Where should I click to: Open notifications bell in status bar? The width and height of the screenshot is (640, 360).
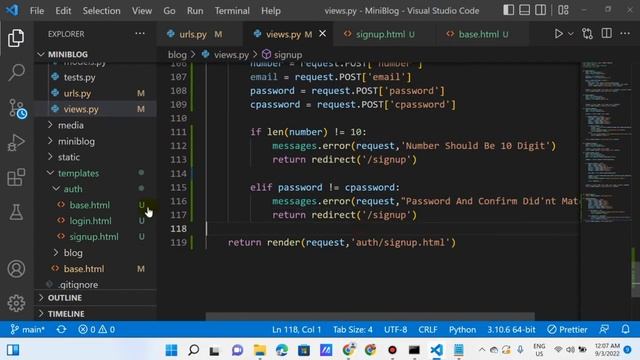click(625, 329)
